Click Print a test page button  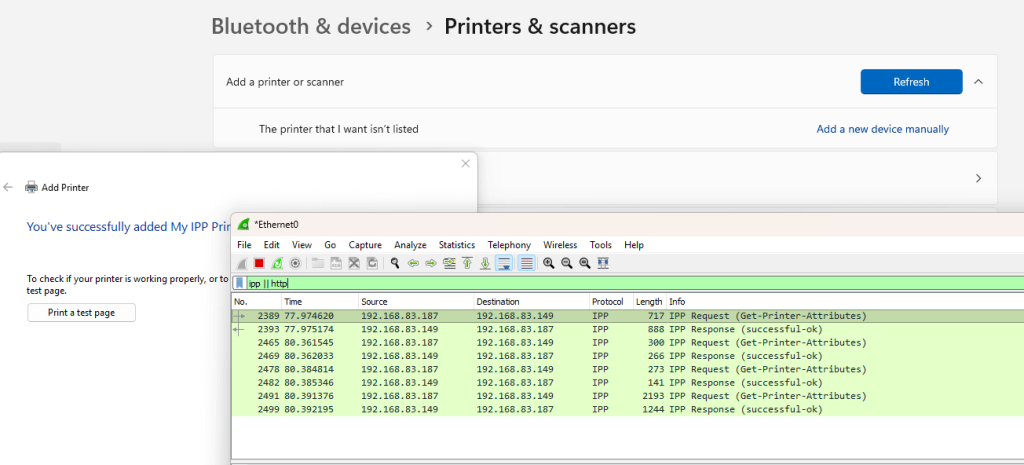(81, 313)
